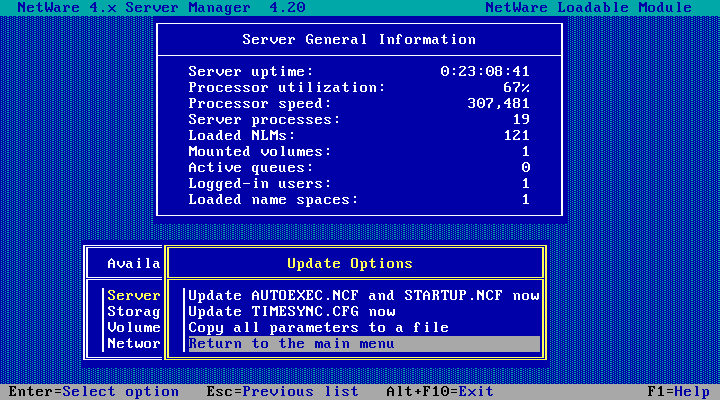Choose the Volume entry in Available list
720x400 pixels.
point(134,327)
